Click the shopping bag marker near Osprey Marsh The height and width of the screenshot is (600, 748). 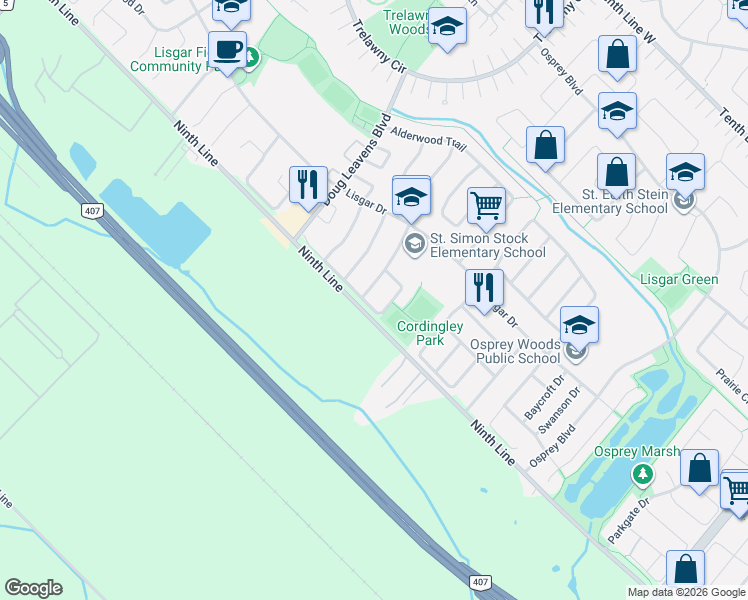click(699, 470)
